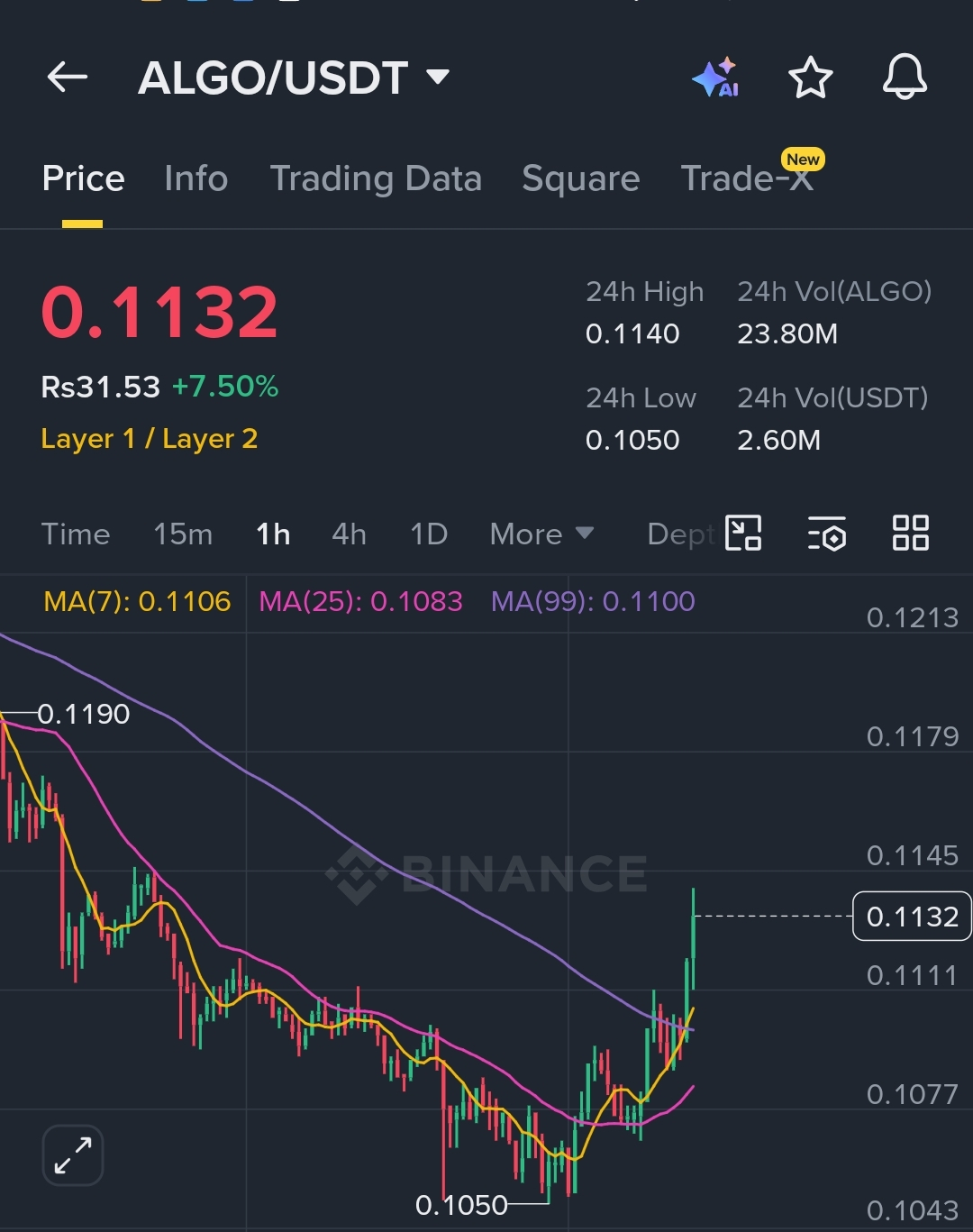Screen dimensions: 973x1232
Task: Expand chart to fullscreen
Action: [x=73, y=1155]
